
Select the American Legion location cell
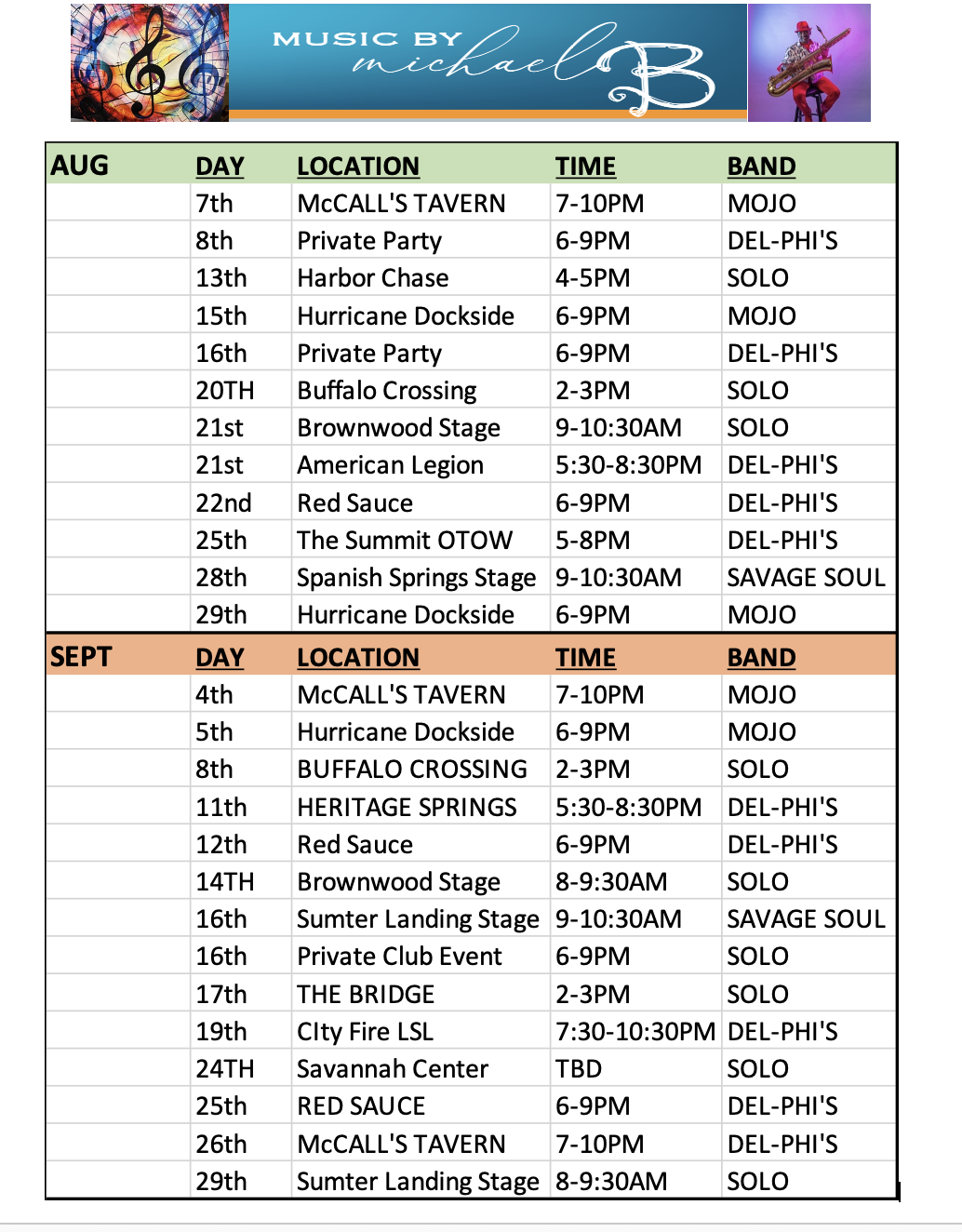421,465
